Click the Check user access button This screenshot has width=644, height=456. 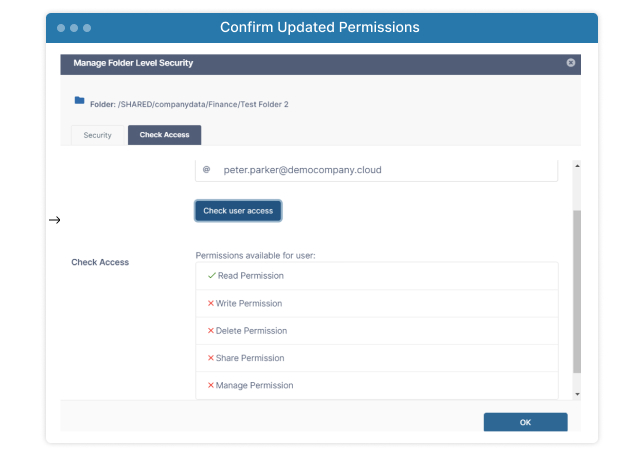(x=238, y=211)
